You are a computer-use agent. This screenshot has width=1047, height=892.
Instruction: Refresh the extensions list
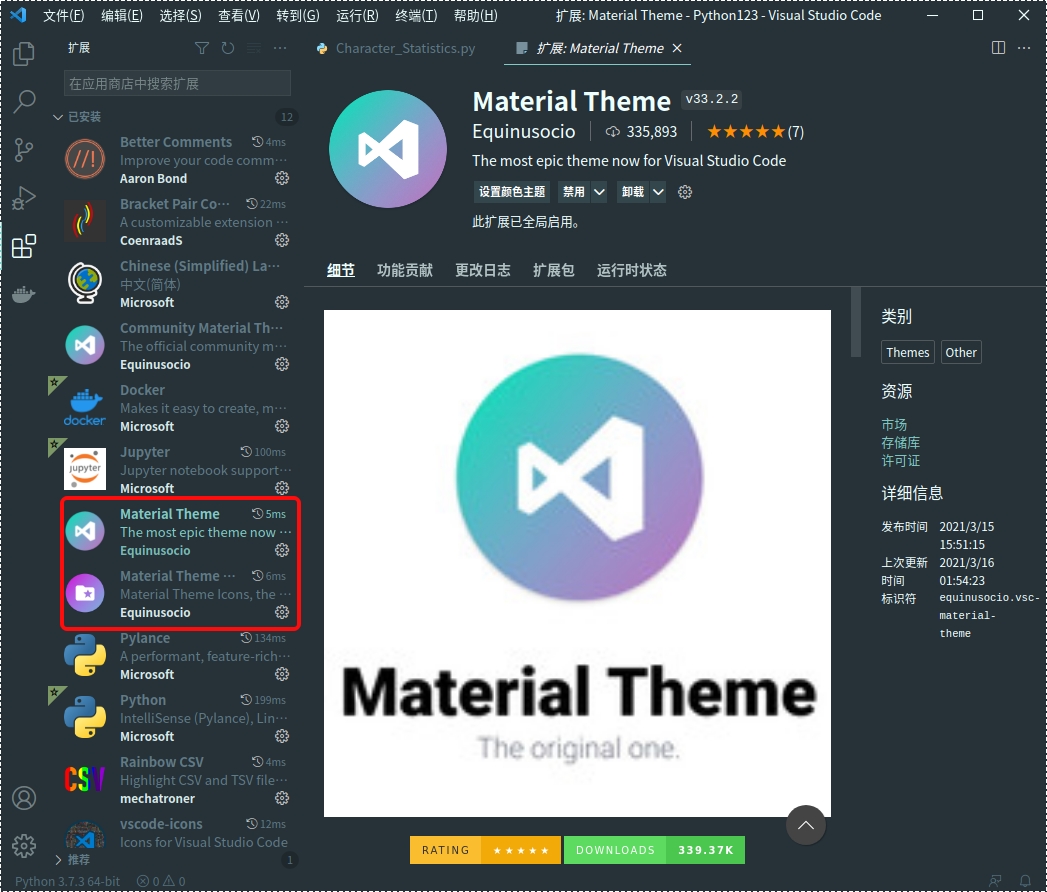tap(228, 48)
